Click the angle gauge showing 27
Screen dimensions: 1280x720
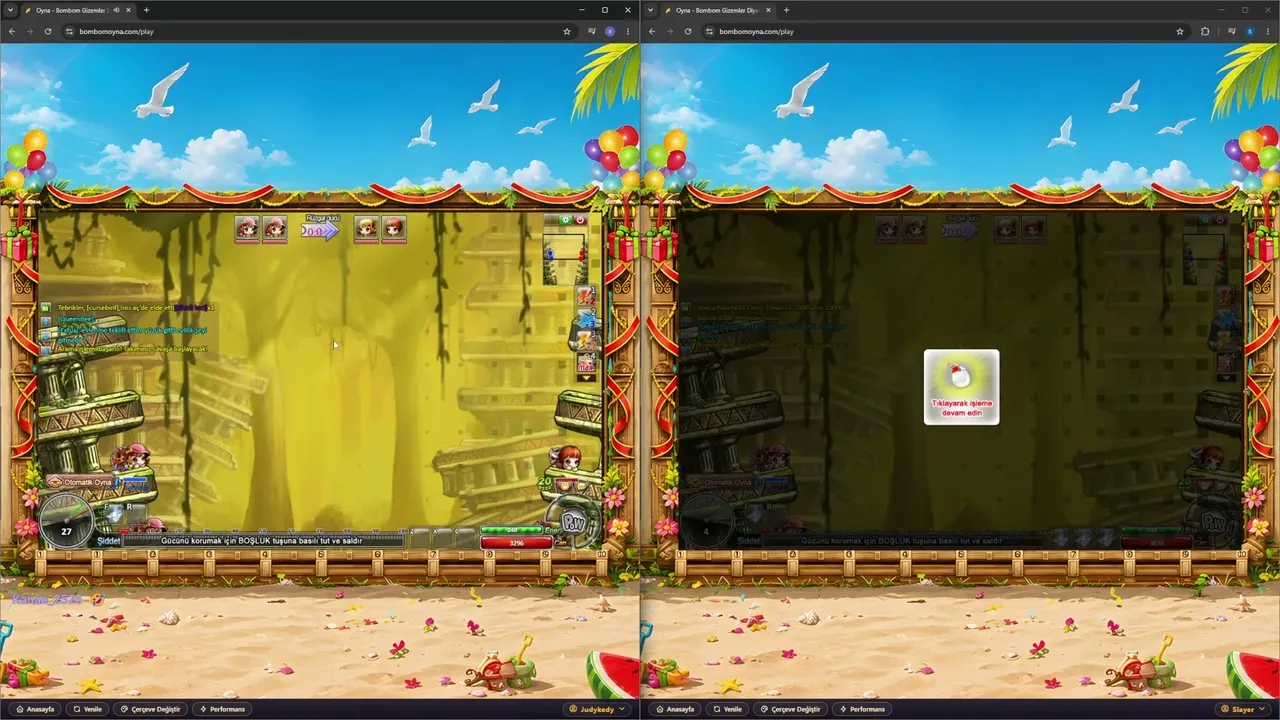pos(66,523)
